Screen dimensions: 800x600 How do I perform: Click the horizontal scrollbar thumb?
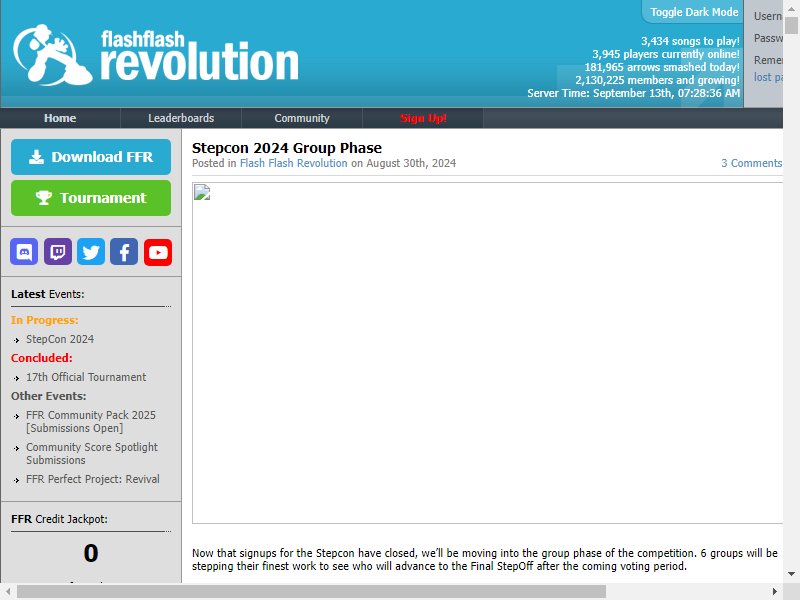coord(311,591)
